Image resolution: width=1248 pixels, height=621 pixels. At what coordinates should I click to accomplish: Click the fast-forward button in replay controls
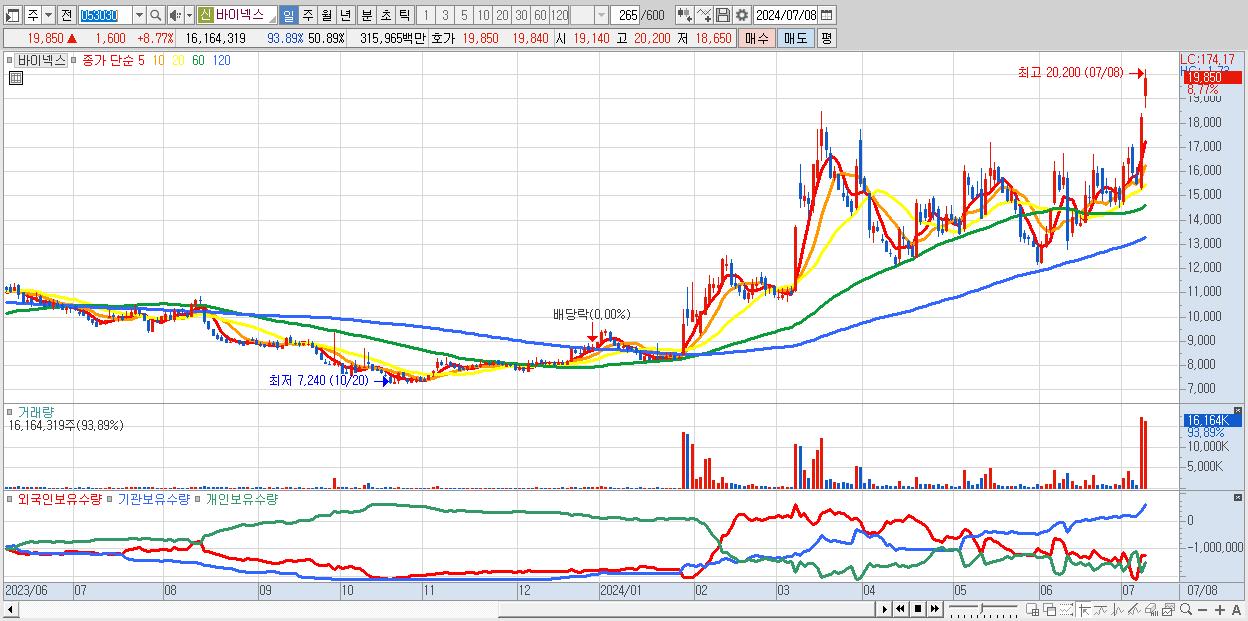935,609
